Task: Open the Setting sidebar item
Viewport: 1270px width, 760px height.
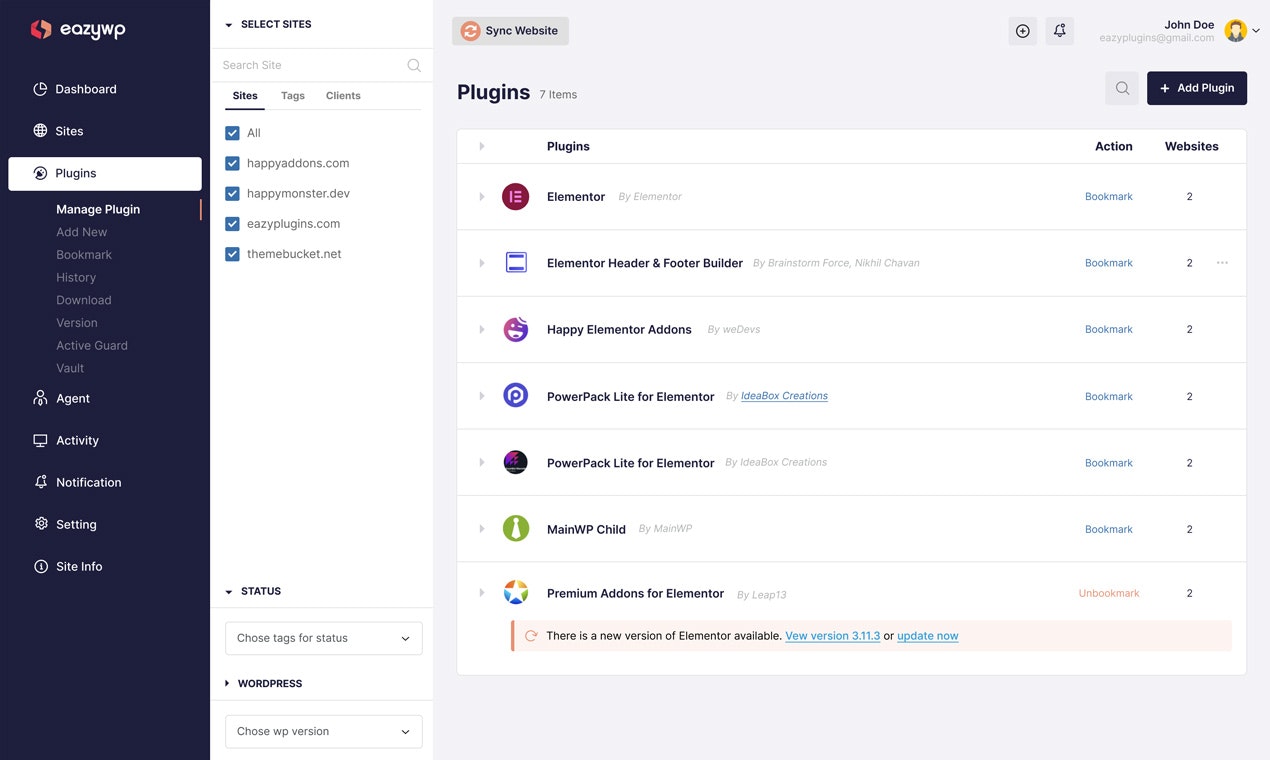Action: tap(65, 524)
